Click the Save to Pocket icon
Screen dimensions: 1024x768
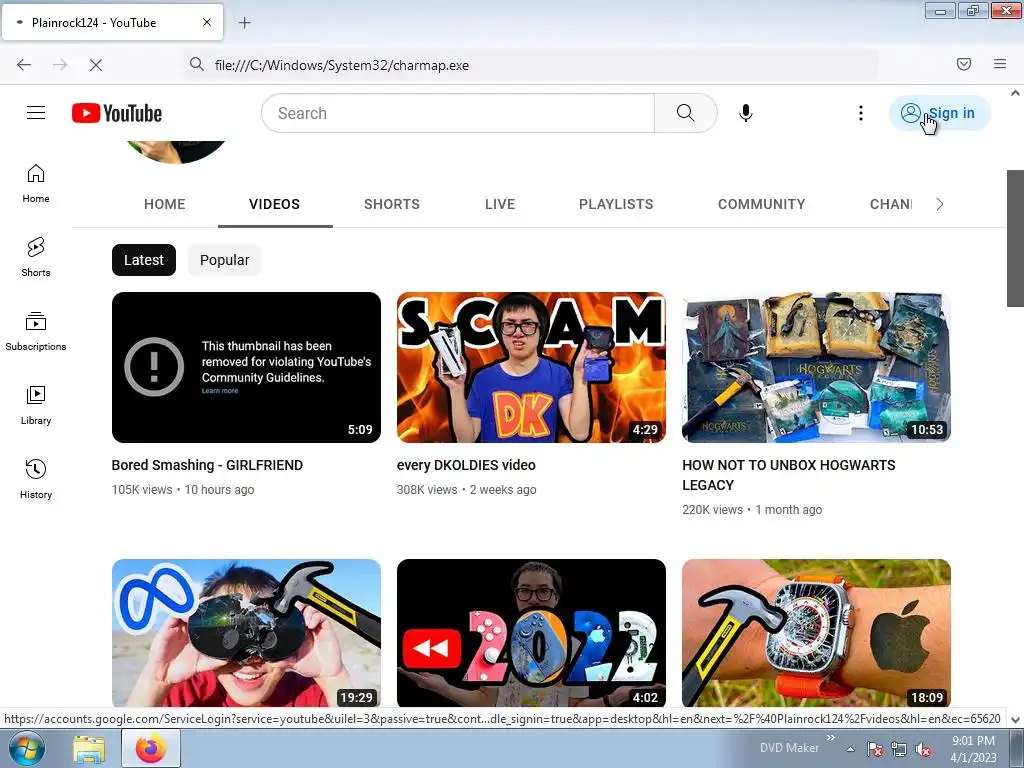coord(964,64)
